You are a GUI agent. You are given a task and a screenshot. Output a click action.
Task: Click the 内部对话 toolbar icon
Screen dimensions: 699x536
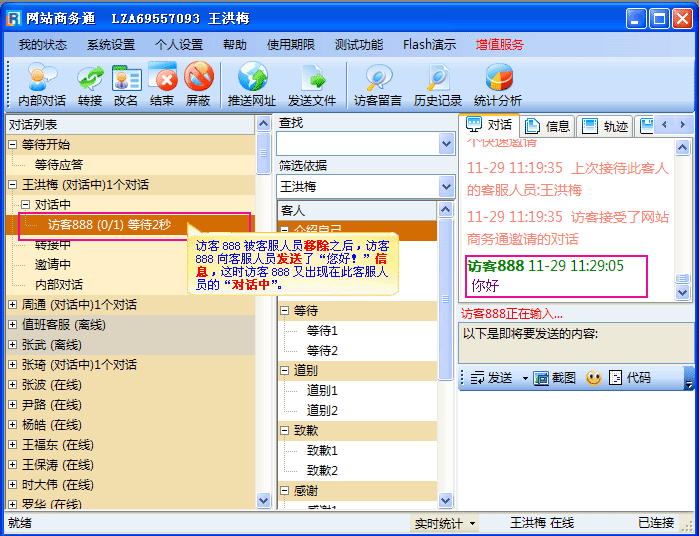coord(42,77)
